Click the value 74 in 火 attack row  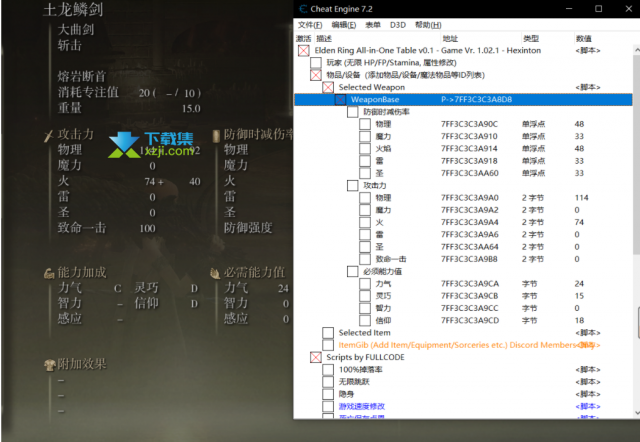579,222
